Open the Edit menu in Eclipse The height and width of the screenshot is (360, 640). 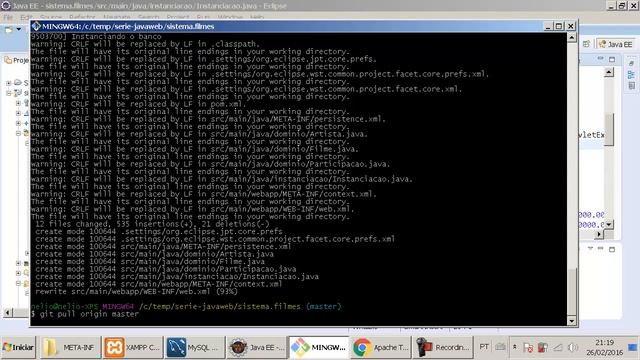(26, 17)
